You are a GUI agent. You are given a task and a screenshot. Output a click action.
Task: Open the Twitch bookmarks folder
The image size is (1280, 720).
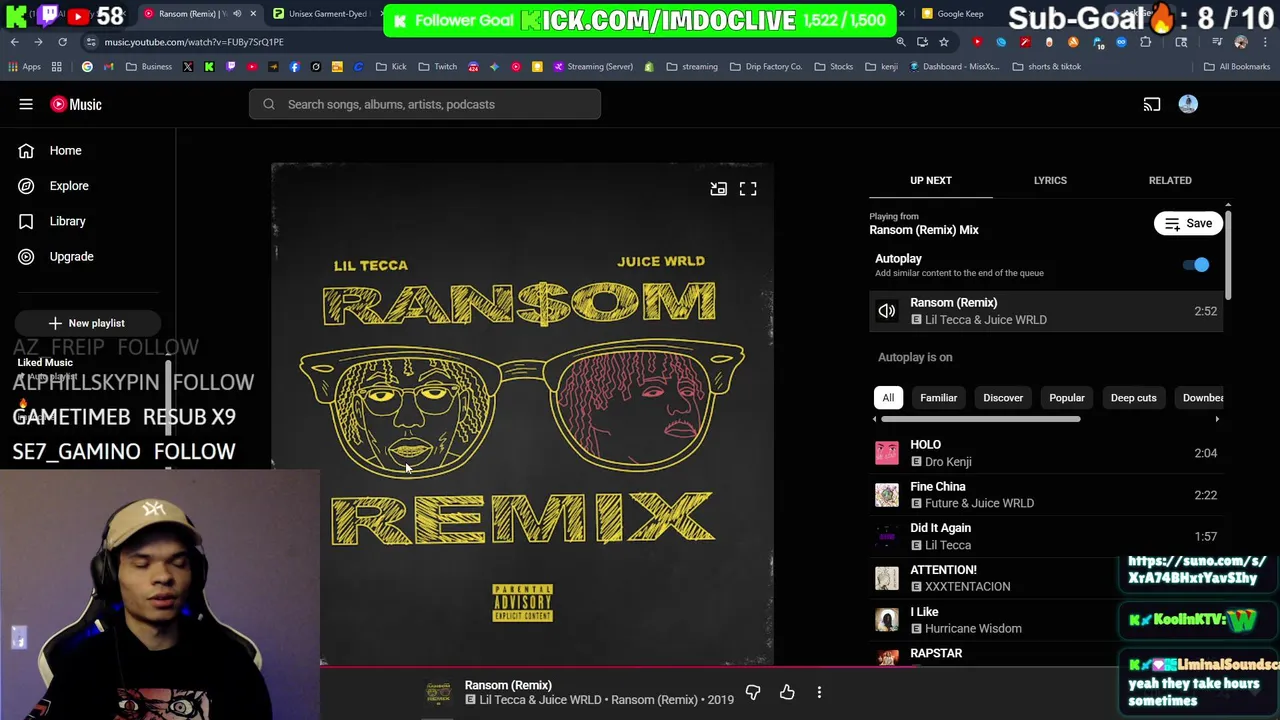click(437, 67)
